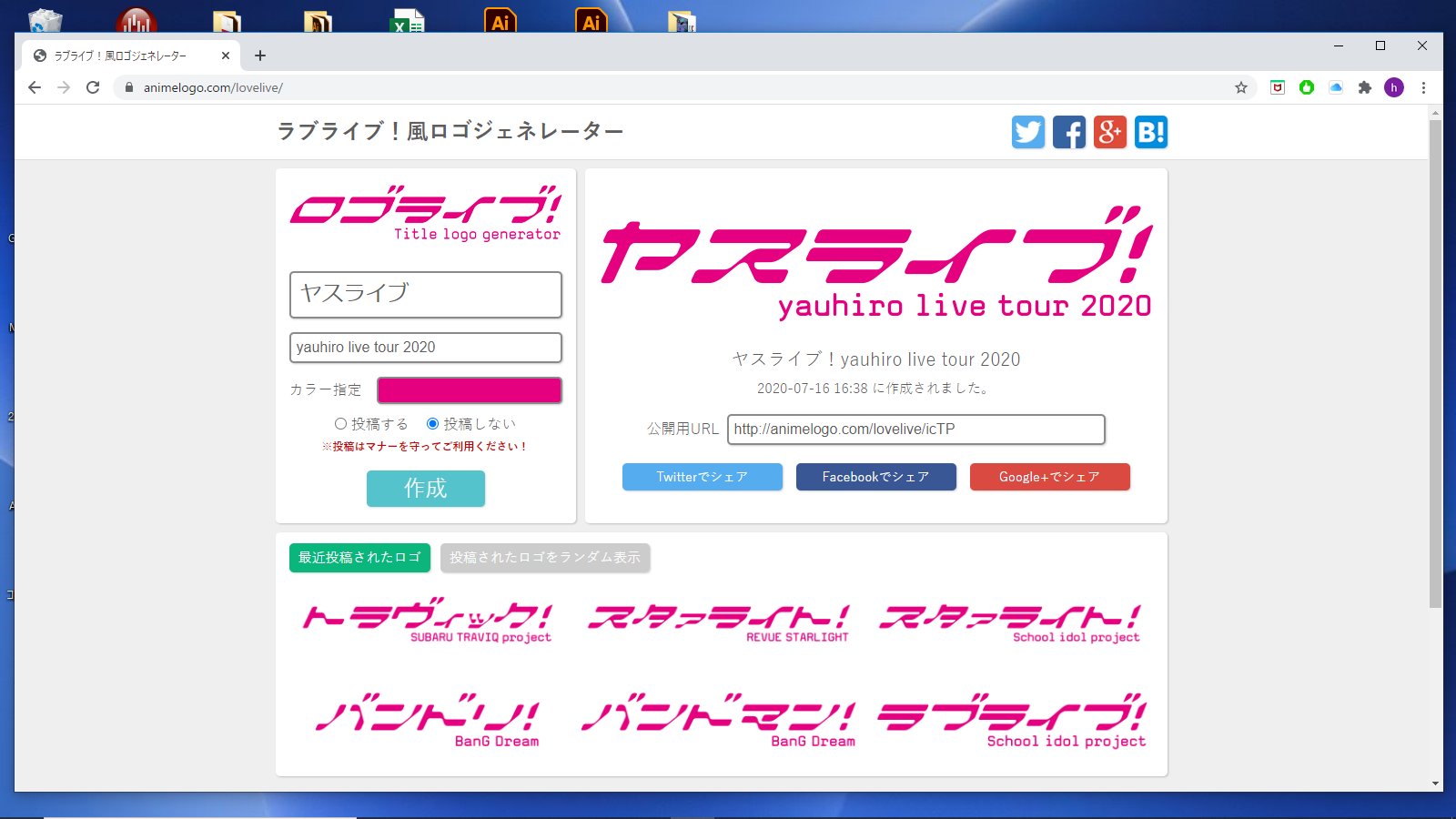Click the generated ヤスライブ! logo image
Screen dimensions: 1456x819
[876, 263]
